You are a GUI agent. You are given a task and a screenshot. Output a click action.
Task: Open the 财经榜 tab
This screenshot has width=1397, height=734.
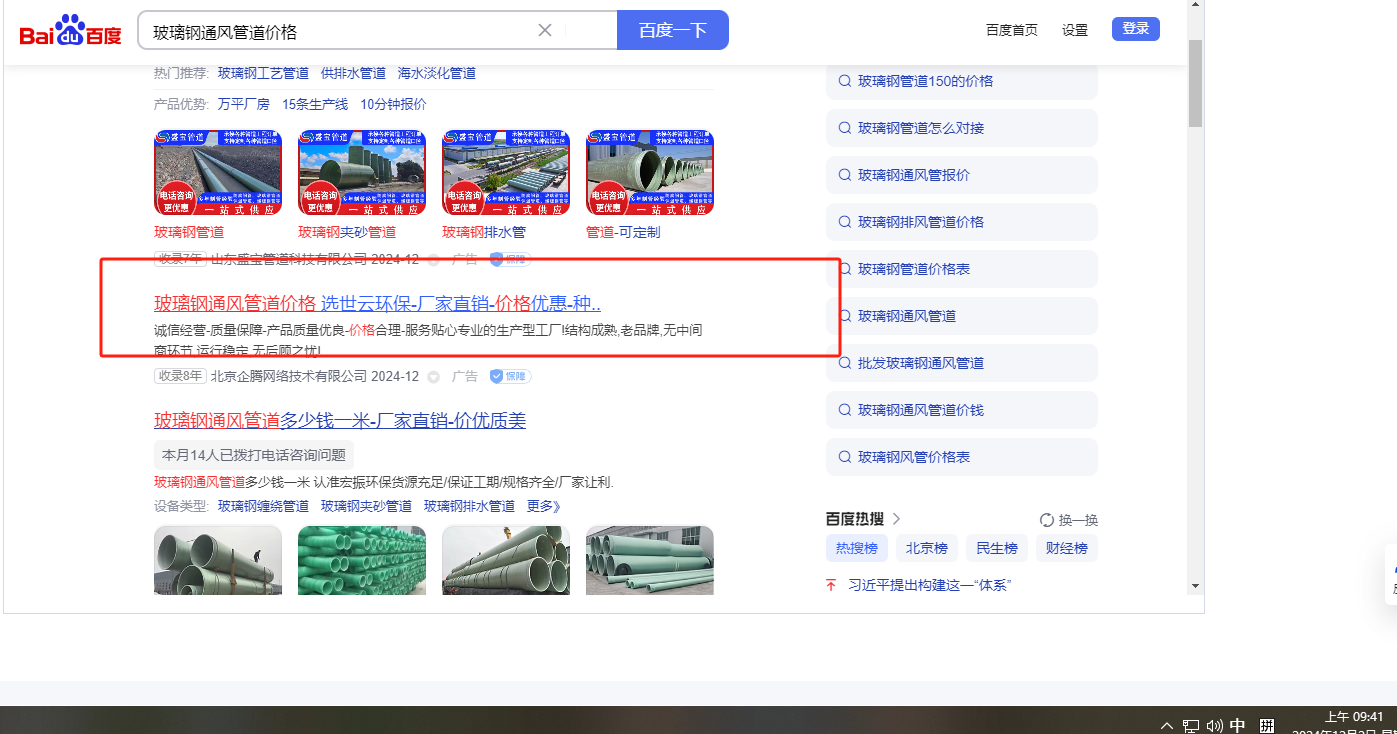point(1067,548)
